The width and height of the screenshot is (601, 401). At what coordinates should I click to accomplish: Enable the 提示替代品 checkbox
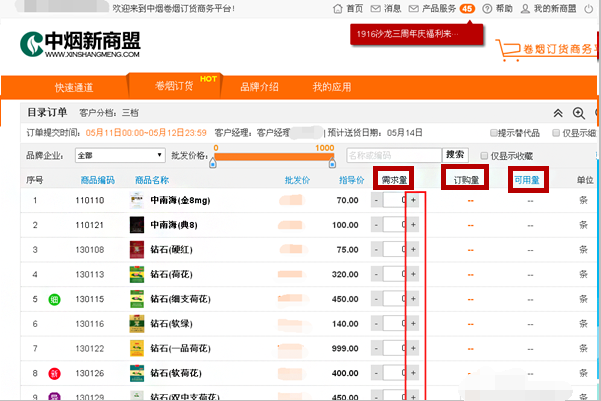[x=494, y=133]
